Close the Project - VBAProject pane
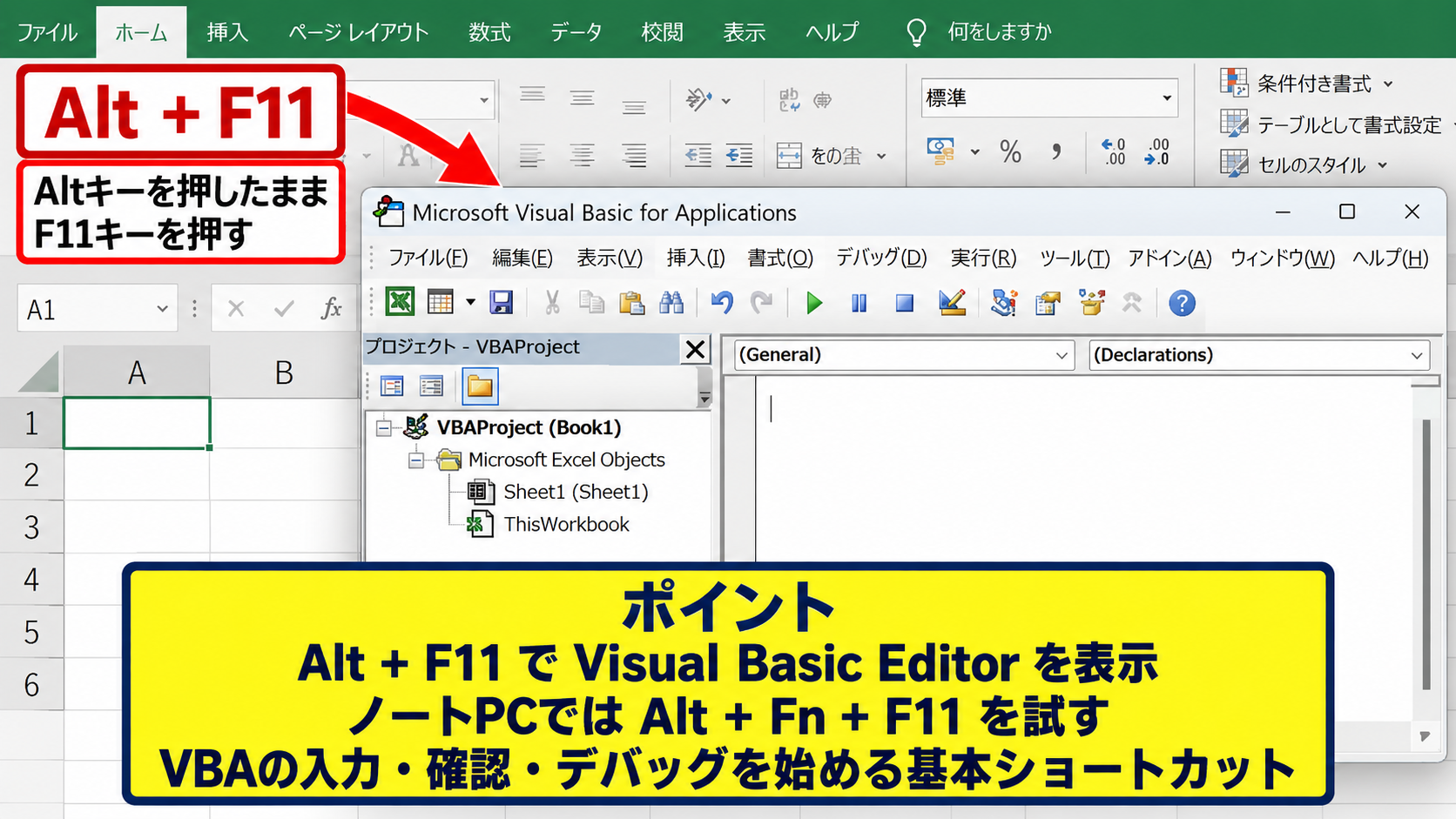The width and height of the screenshot is (1456, 819). click(x=695, y=349)
